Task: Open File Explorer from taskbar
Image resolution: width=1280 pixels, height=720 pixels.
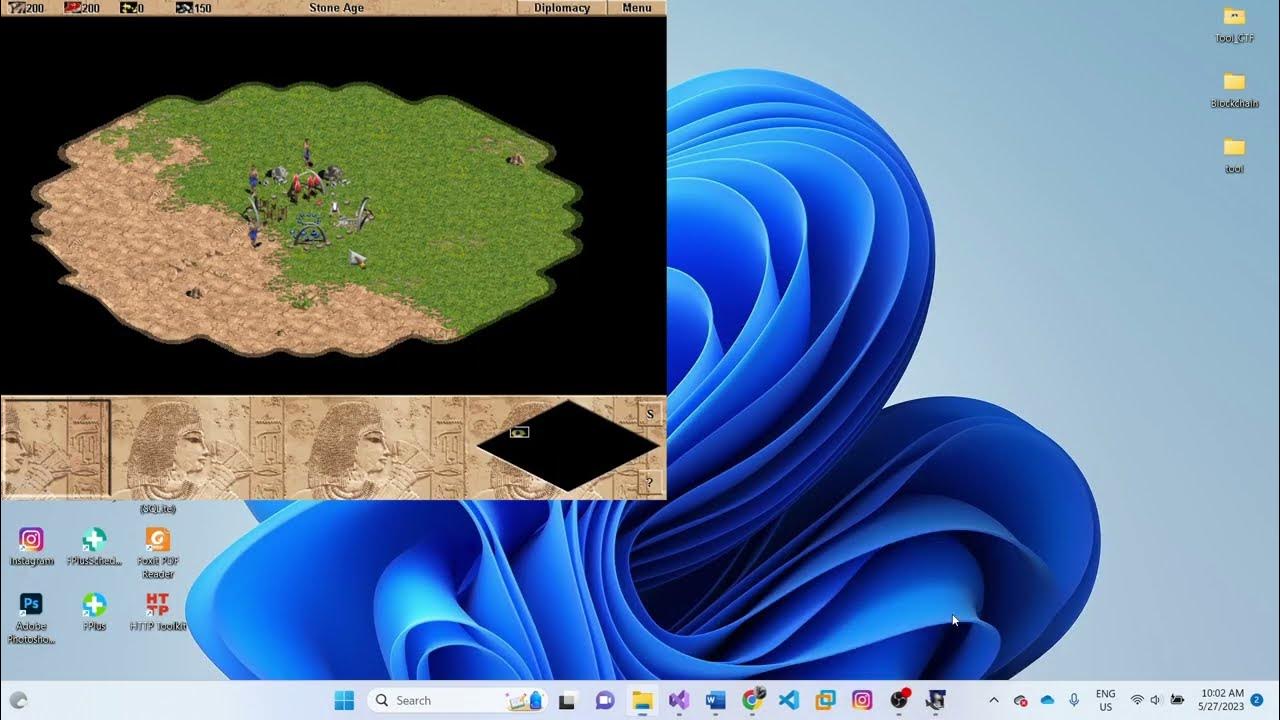Action: point(641,700)
